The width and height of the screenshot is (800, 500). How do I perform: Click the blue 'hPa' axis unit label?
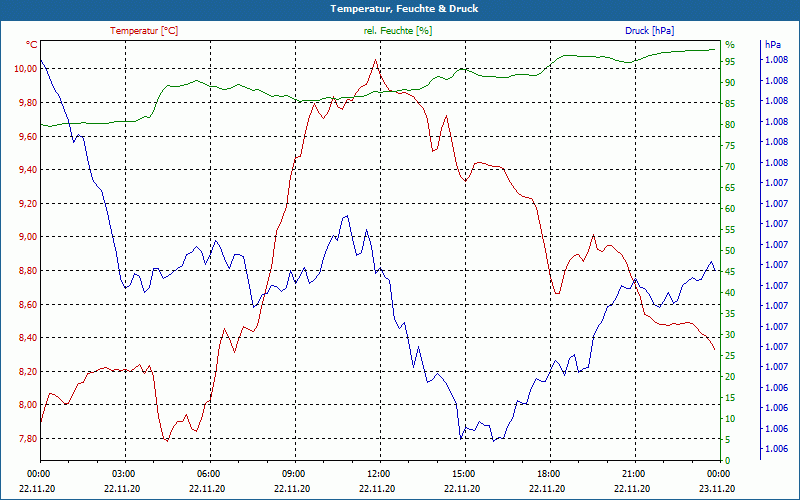[x=772, y=45]
